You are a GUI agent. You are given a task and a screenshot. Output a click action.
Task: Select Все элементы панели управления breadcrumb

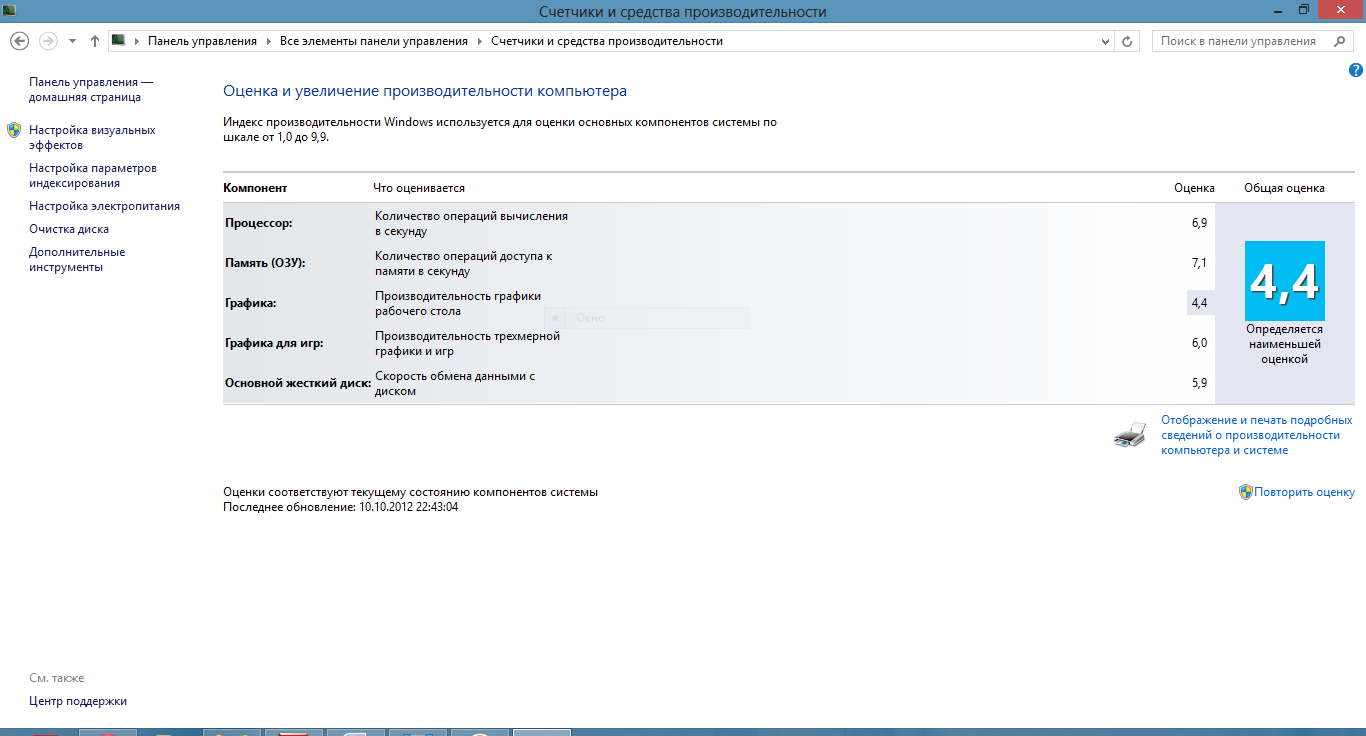[374, 42]
